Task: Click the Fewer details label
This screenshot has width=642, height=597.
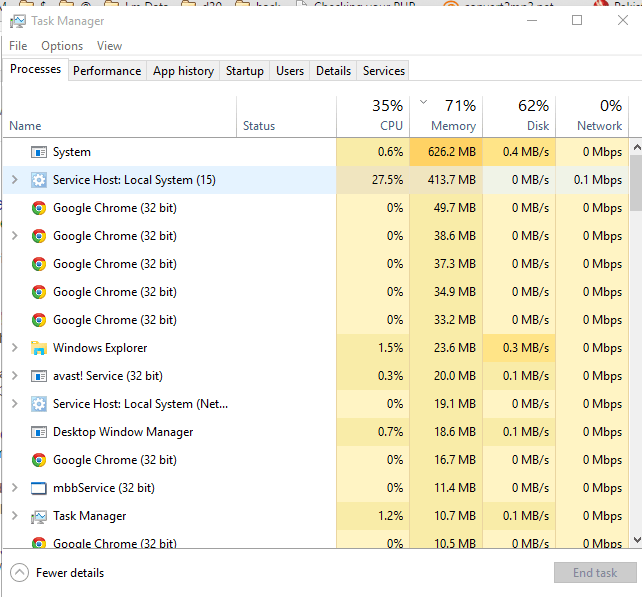Action: [x=70, y=573]
